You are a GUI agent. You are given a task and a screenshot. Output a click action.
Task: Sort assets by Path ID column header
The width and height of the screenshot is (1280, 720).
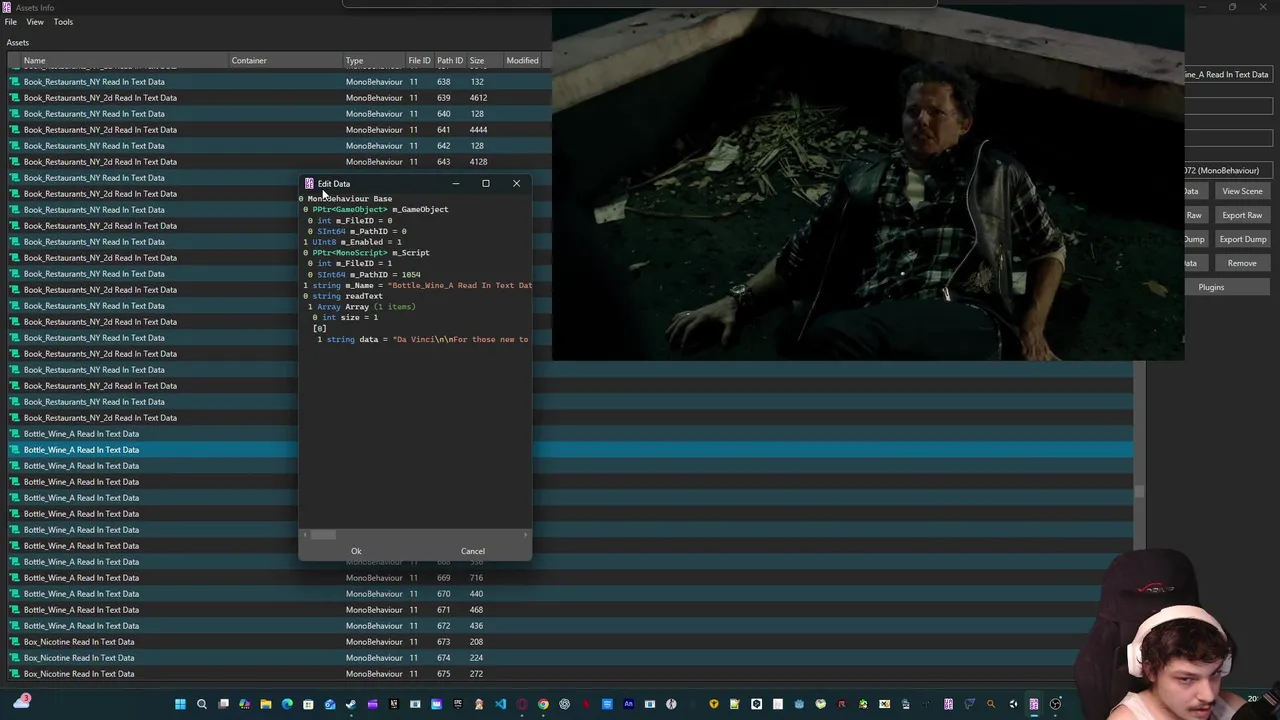coord(450,60)
